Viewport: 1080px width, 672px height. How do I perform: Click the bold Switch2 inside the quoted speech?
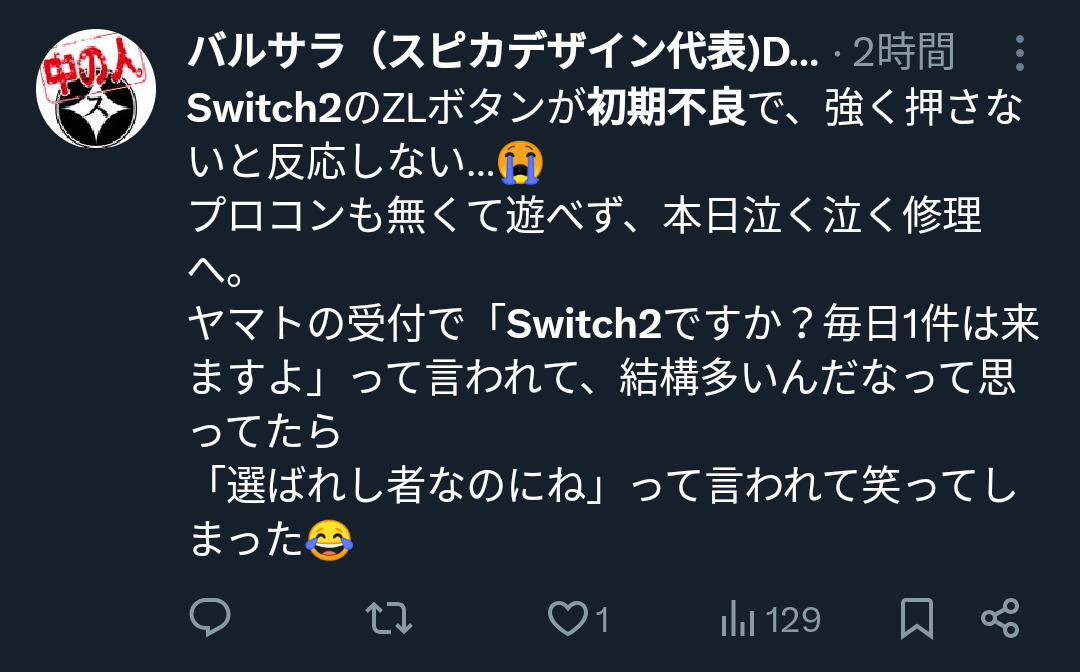click(x=584, y=324)
